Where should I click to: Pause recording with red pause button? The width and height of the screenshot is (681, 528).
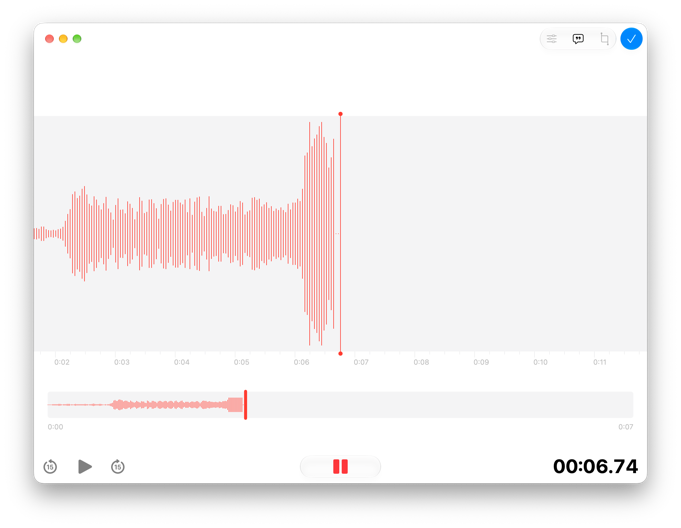(x=340, y=467)
